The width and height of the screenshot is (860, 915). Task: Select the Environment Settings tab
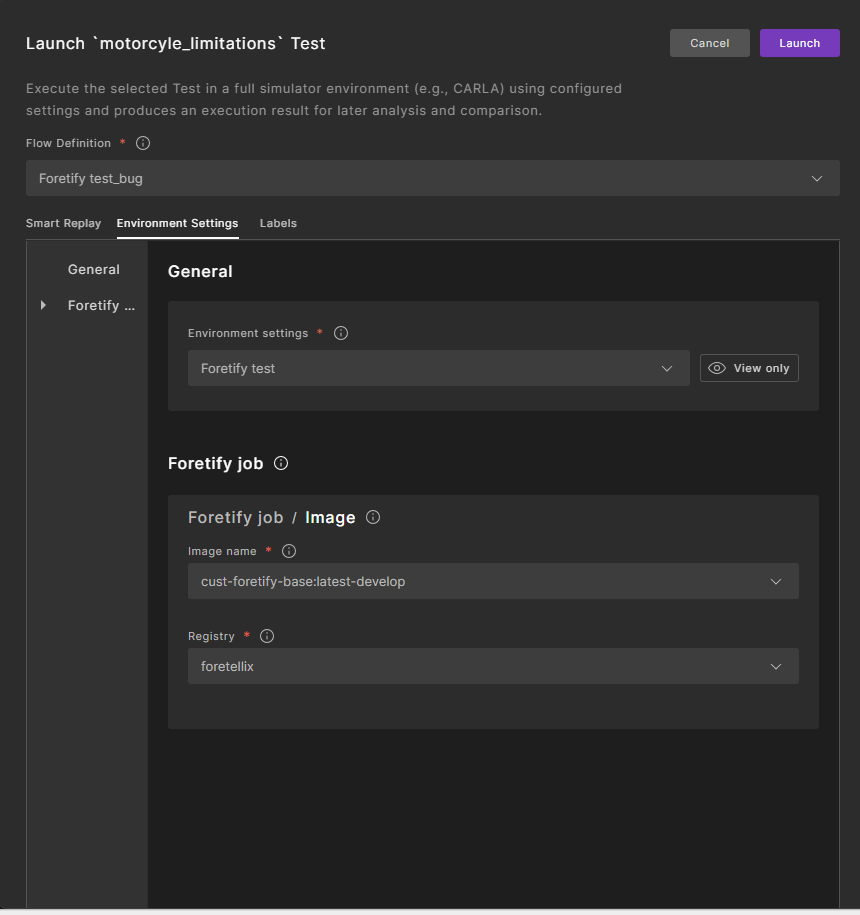click(x=177, y=223)
